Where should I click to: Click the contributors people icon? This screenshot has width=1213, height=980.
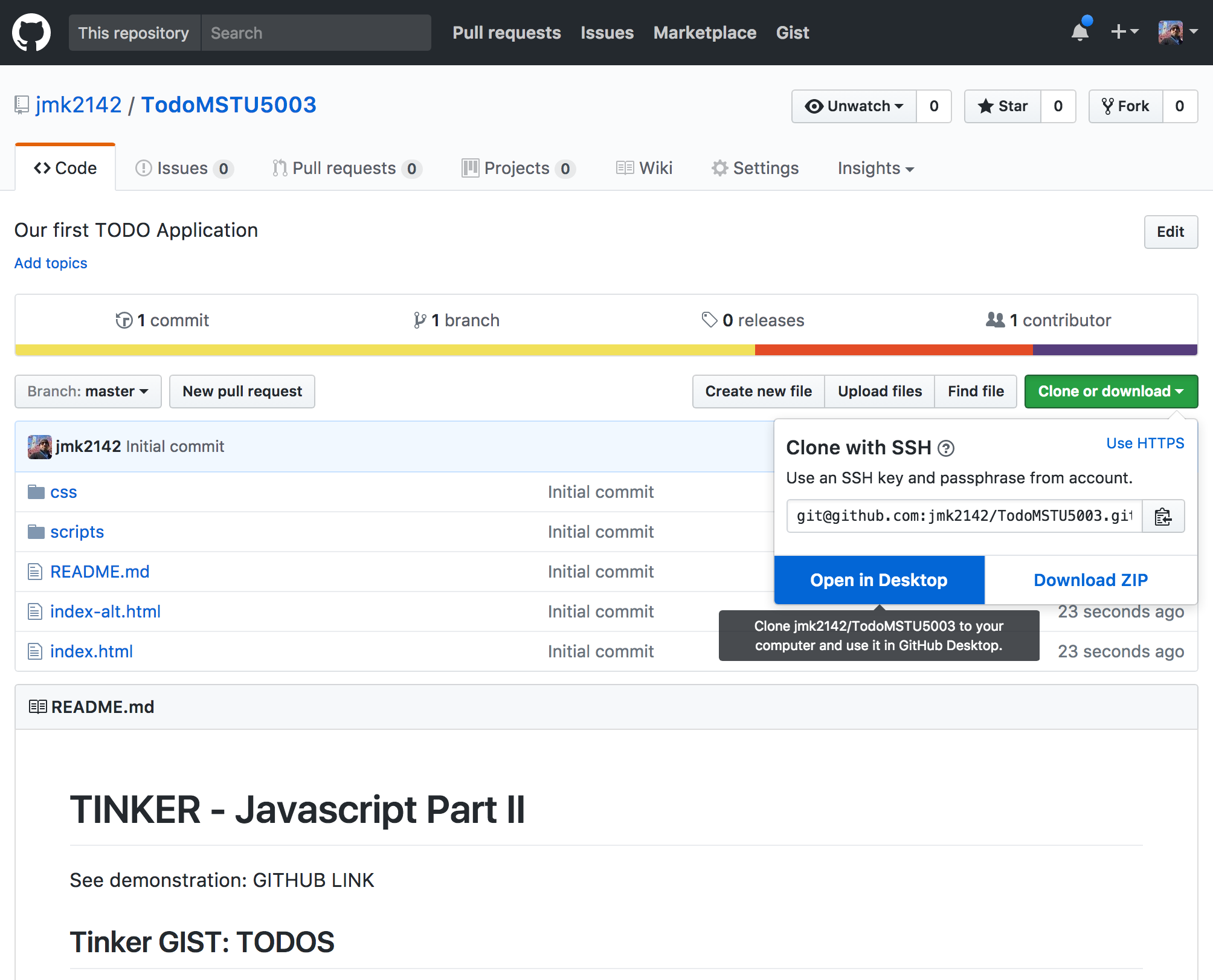click(995, 320)
